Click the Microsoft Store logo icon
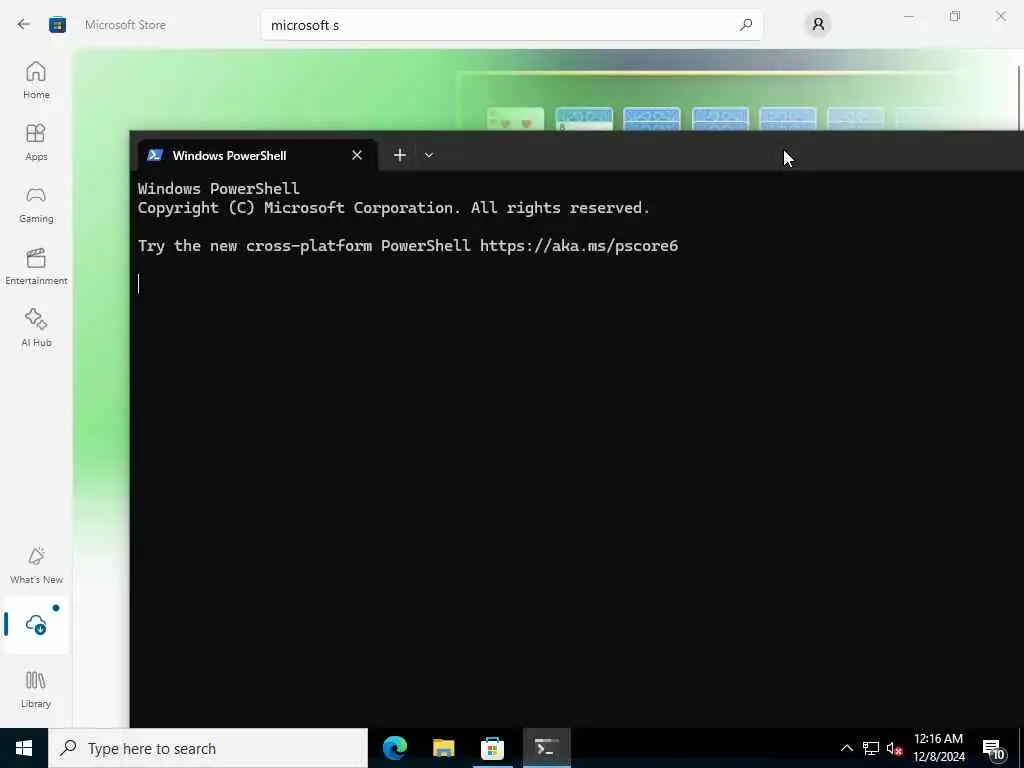Image resolution: width=1024 pixels, height=768 pixels. [57, 25]
